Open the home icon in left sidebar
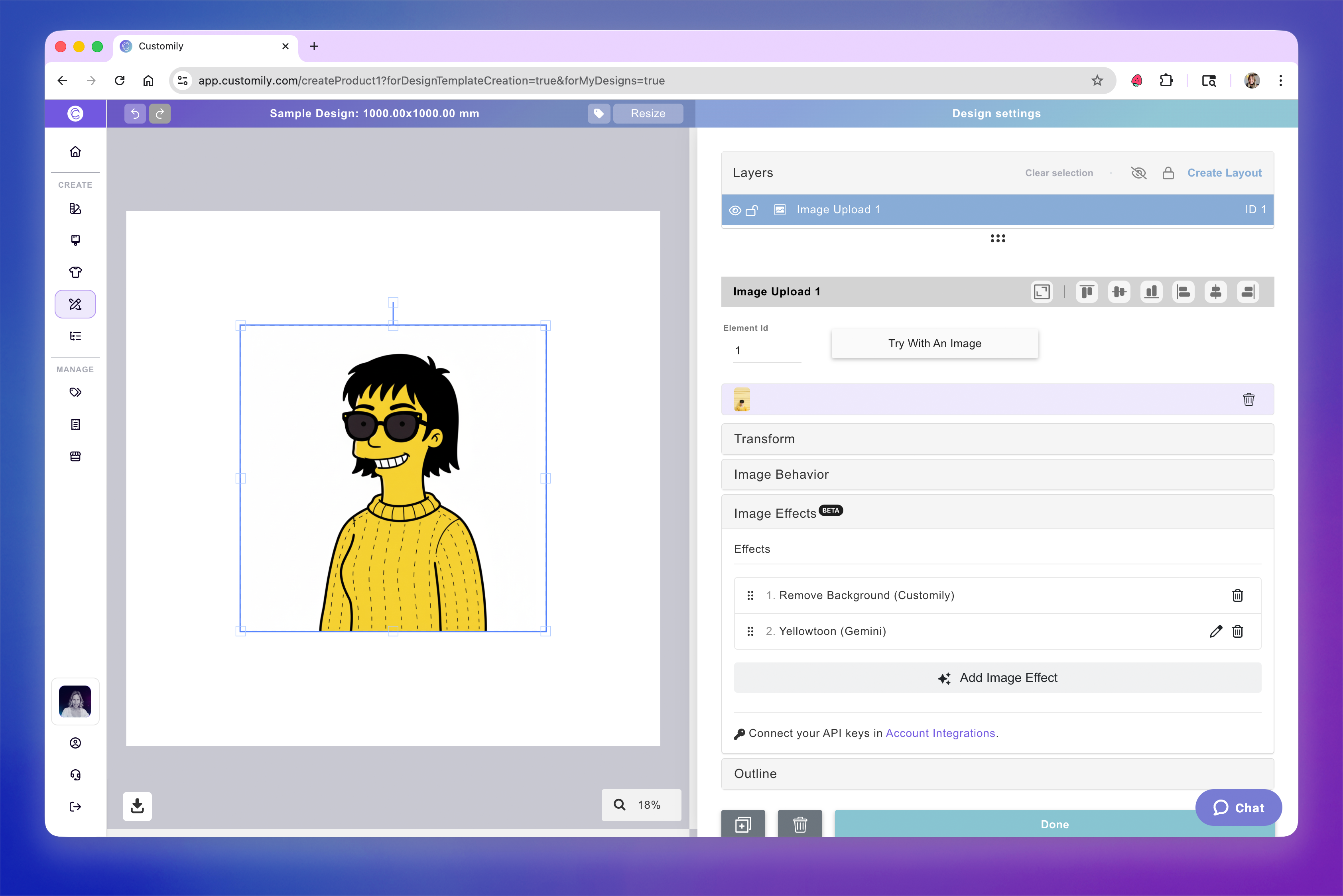Viewport: 1343px width, 896px height. (x=75, y=151)
